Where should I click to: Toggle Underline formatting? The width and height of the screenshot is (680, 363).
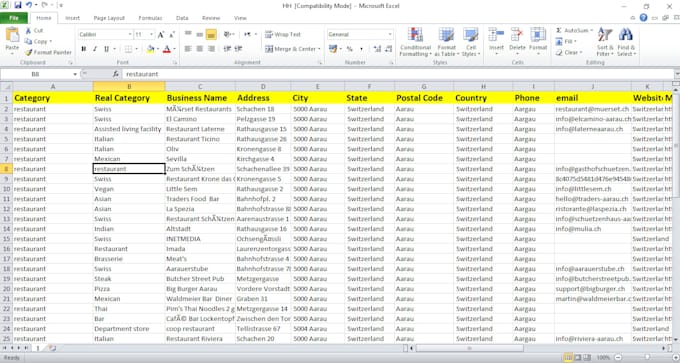point(106,49)
